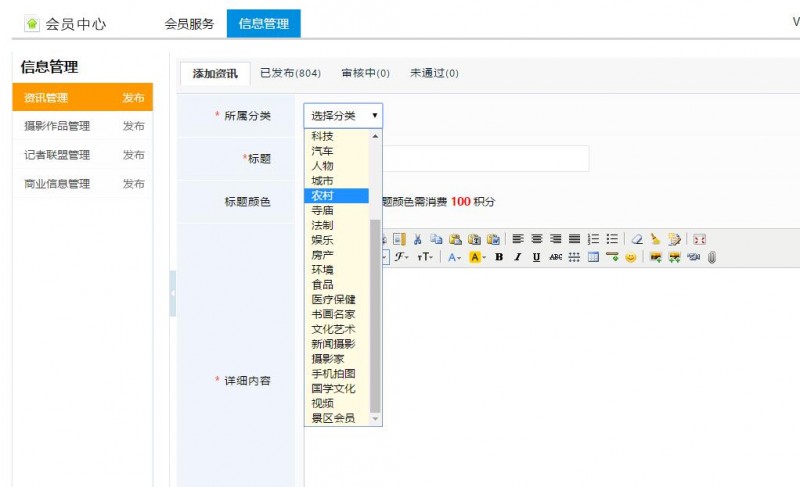
Task: Center-align the editor text
Action: [536, 239]
